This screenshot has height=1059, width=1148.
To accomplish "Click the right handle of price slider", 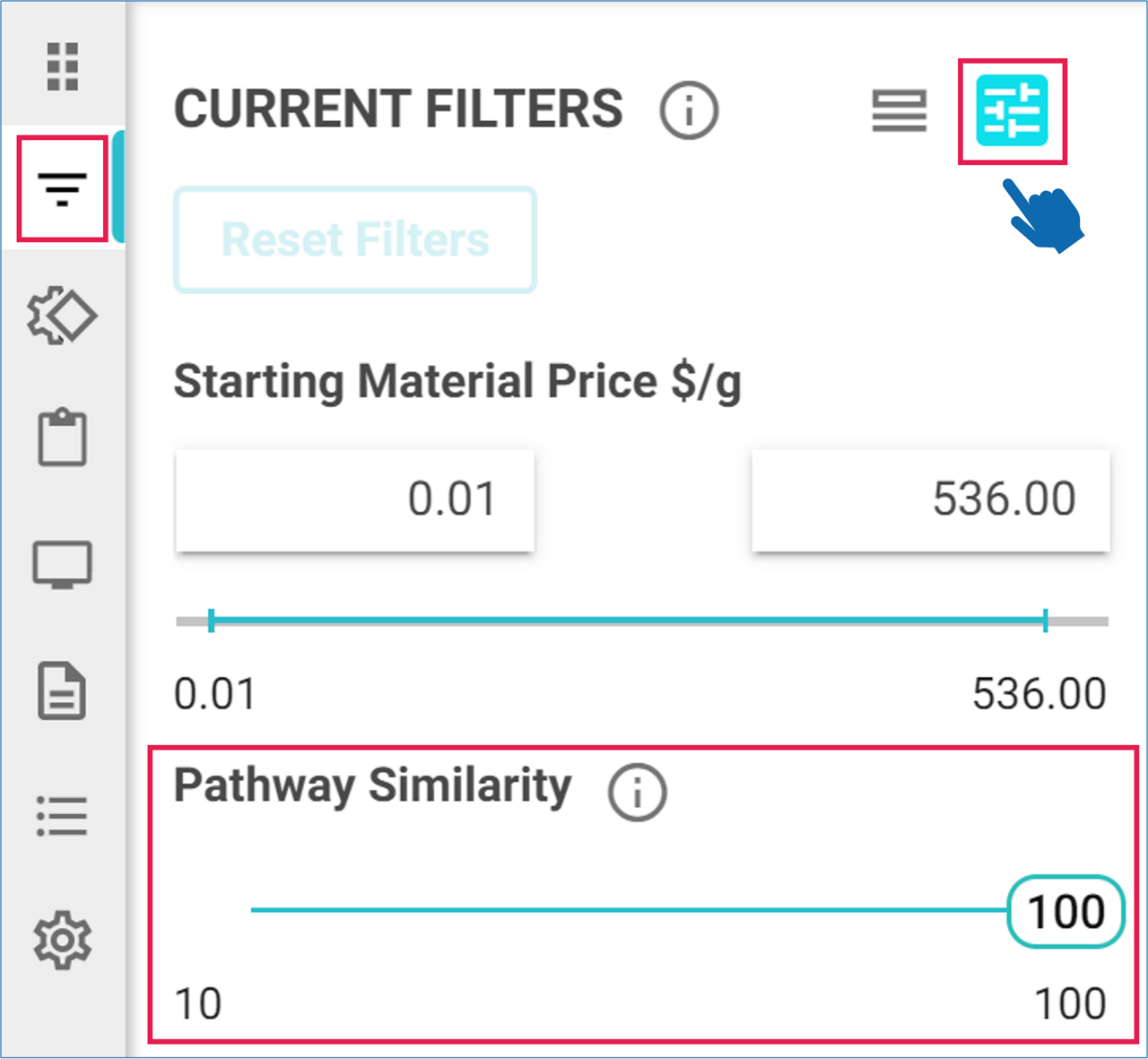I will pos(1046,621).
